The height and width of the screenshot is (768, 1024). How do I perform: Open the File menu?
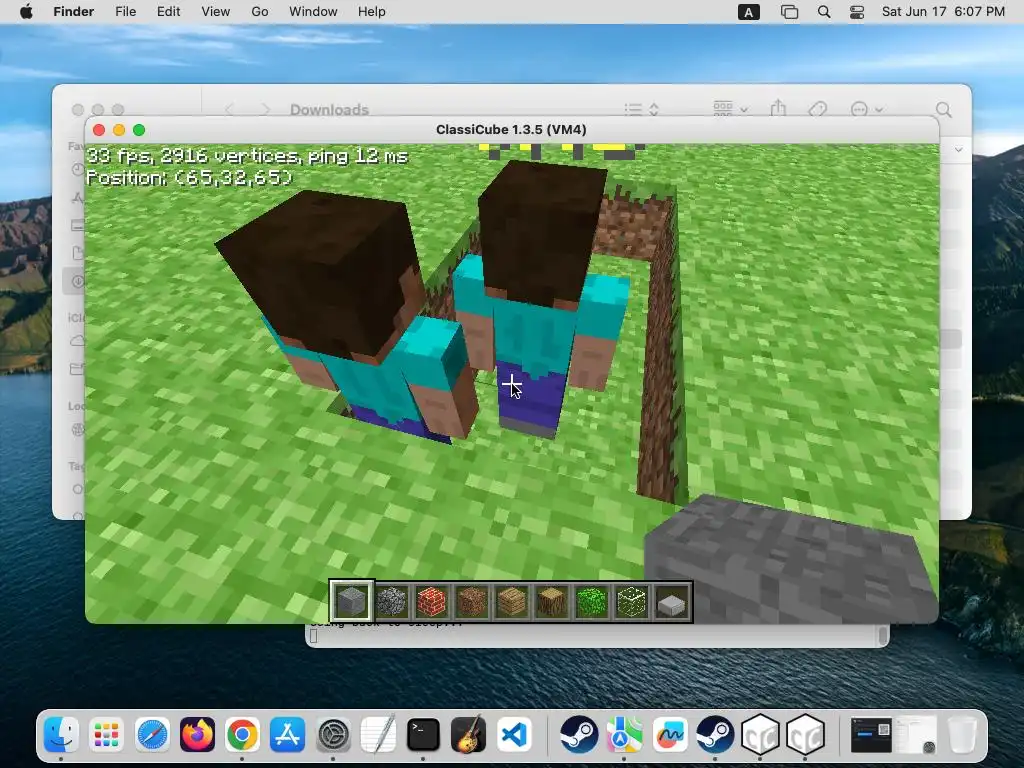pyautogui.click(x=125, y=12)
